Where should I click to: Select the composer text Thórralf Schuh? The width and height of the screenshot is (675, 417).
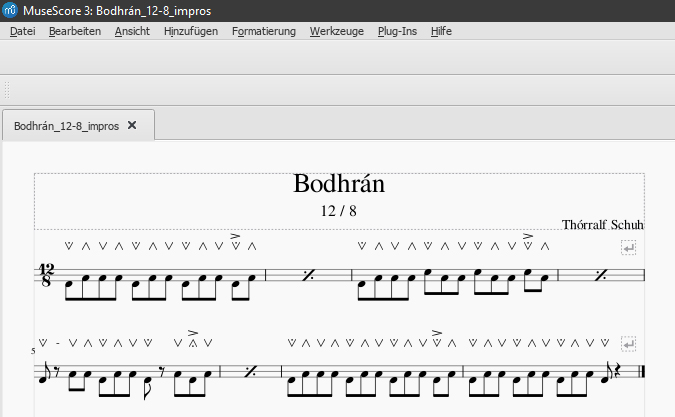point(603,224)
